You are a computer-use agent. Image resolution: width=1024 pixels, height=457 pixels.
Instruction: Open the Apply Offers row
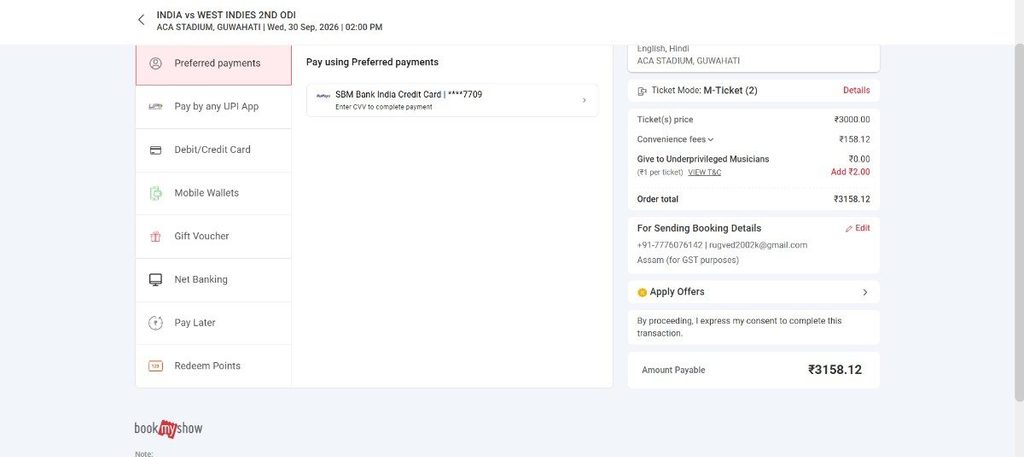coord(754,292)
